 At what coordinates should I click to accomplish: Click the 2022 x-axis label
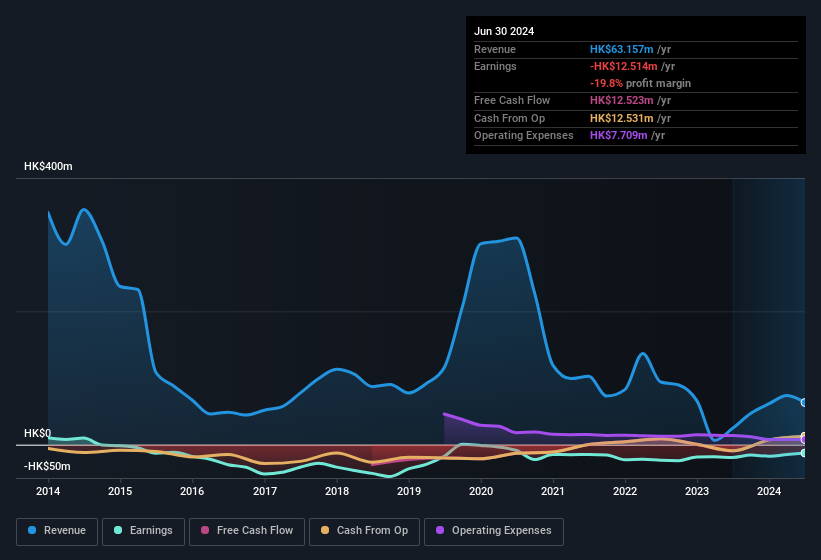click(x=625, y=491)
